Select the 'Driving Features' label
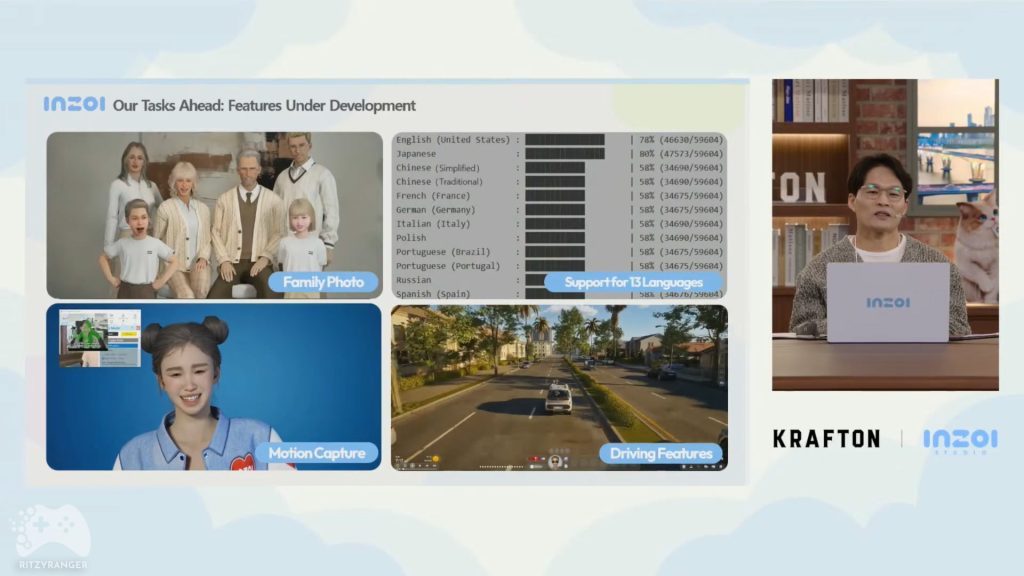 [661, 453]
